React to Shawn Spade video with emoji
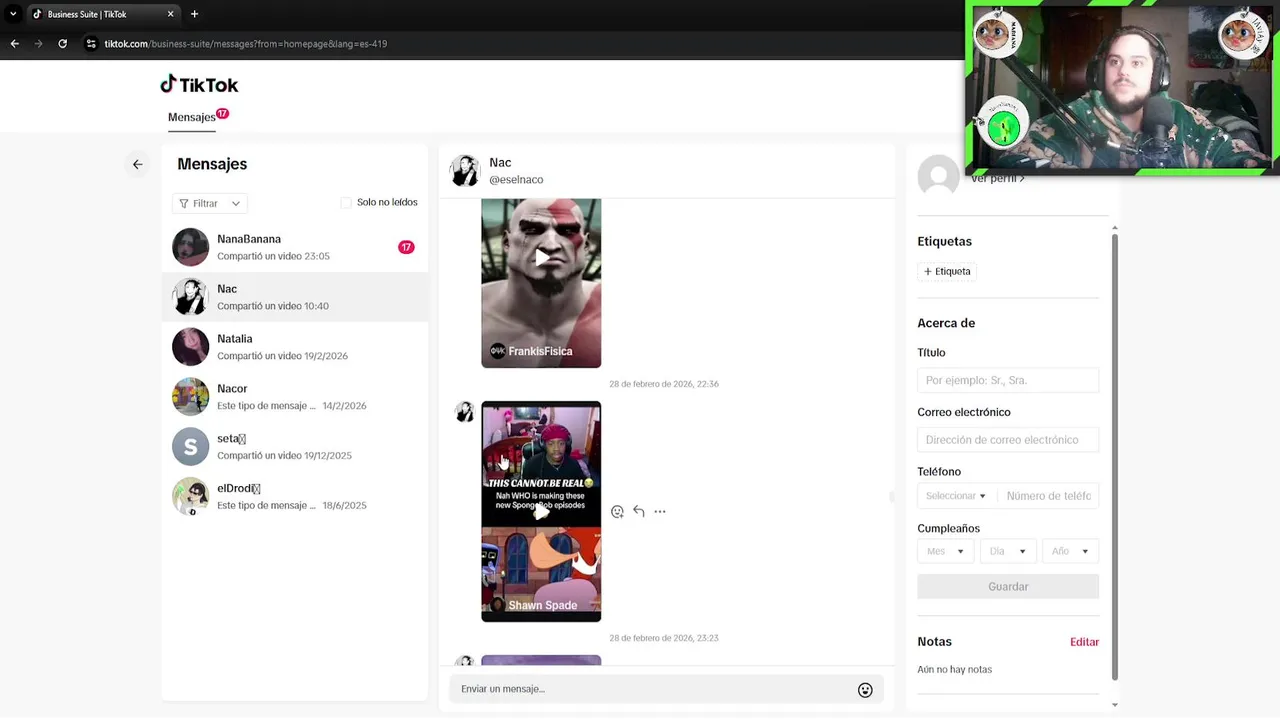 tap(617, 512)
